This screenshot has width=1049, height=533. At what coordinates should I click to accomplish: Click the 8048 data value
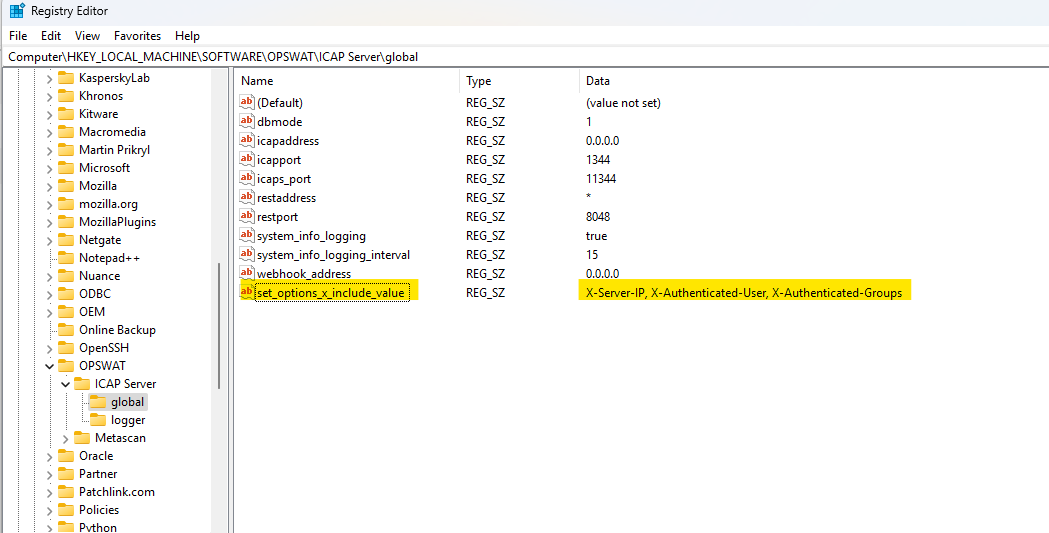click(x=597, y=217)
